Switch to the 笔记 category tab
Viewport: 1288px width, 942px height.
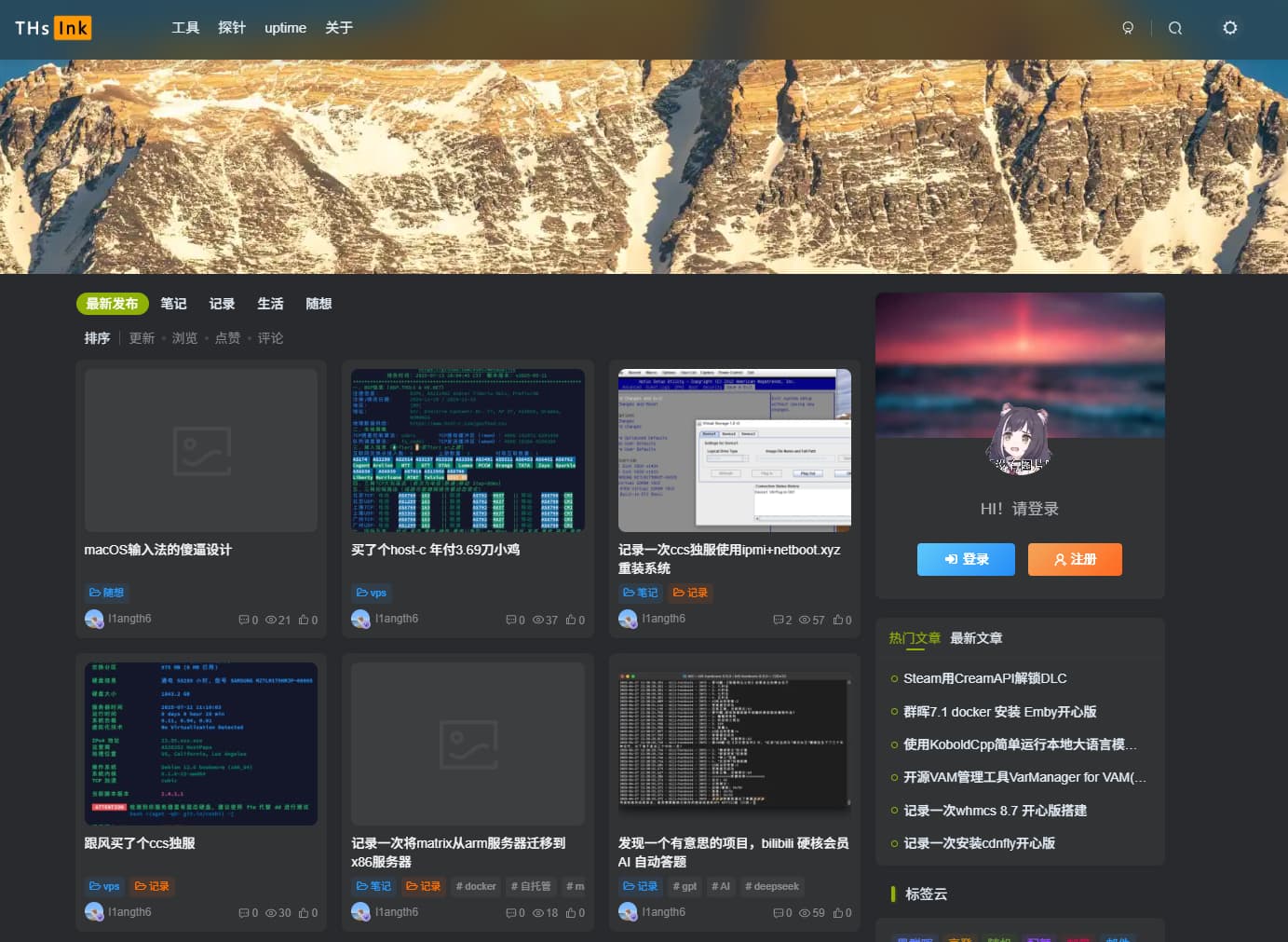tap(173, 304)
